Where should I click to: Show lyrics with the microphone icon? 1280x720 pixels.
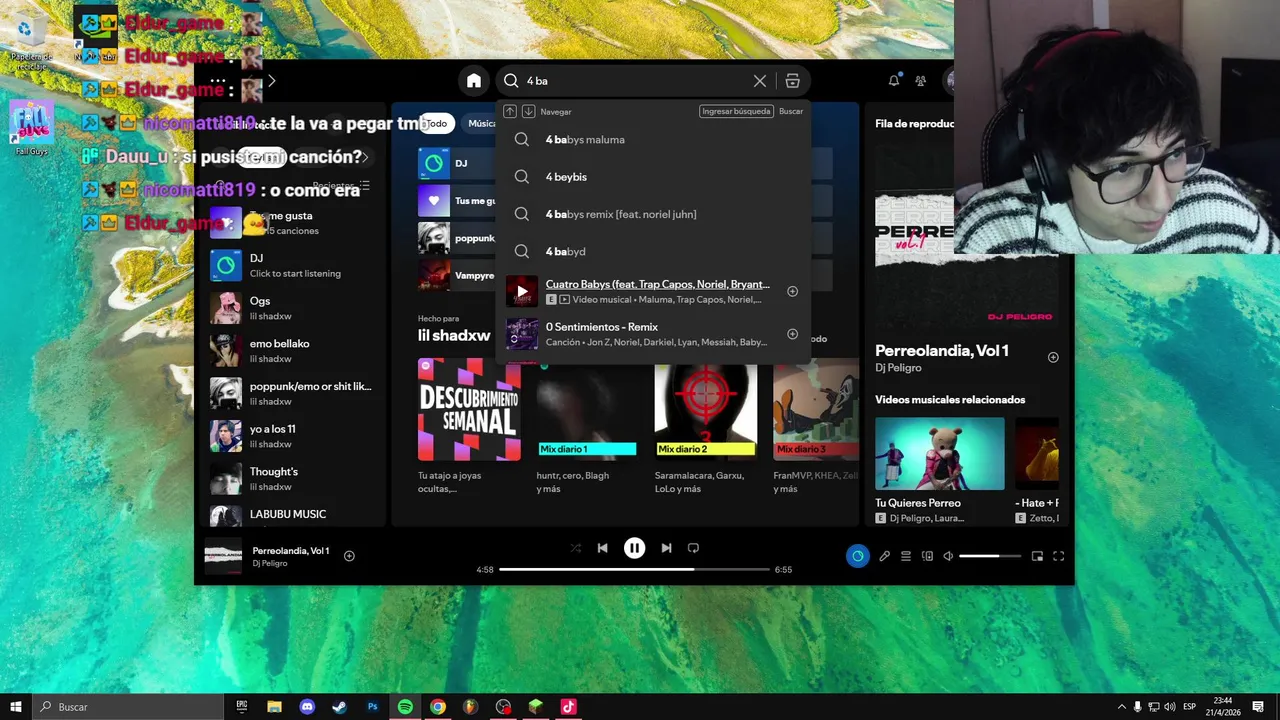tap(884, 556)
